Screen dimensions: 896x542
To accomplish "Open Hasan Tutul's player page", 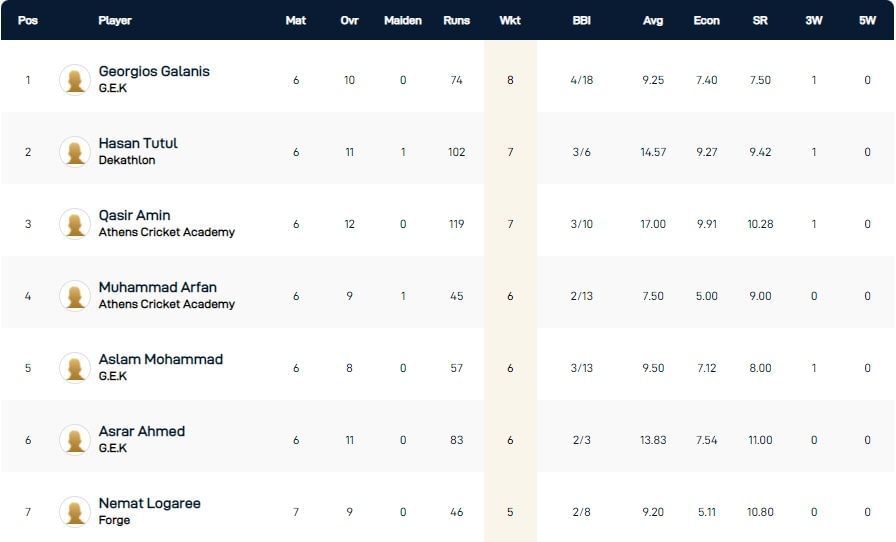I will pos(138,144).
